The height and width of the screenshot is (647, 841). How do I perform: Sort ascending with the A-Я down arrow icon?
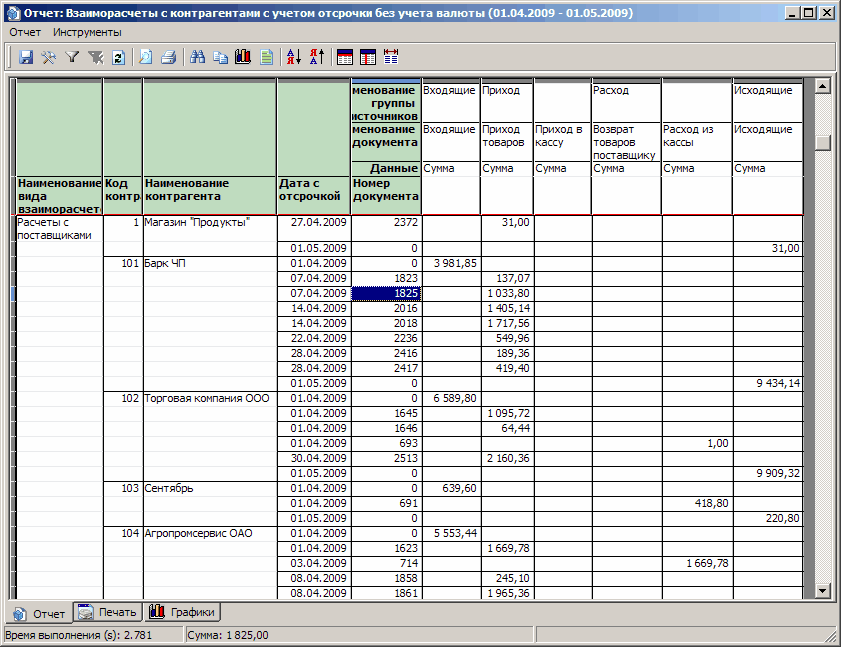pos(293,57)
